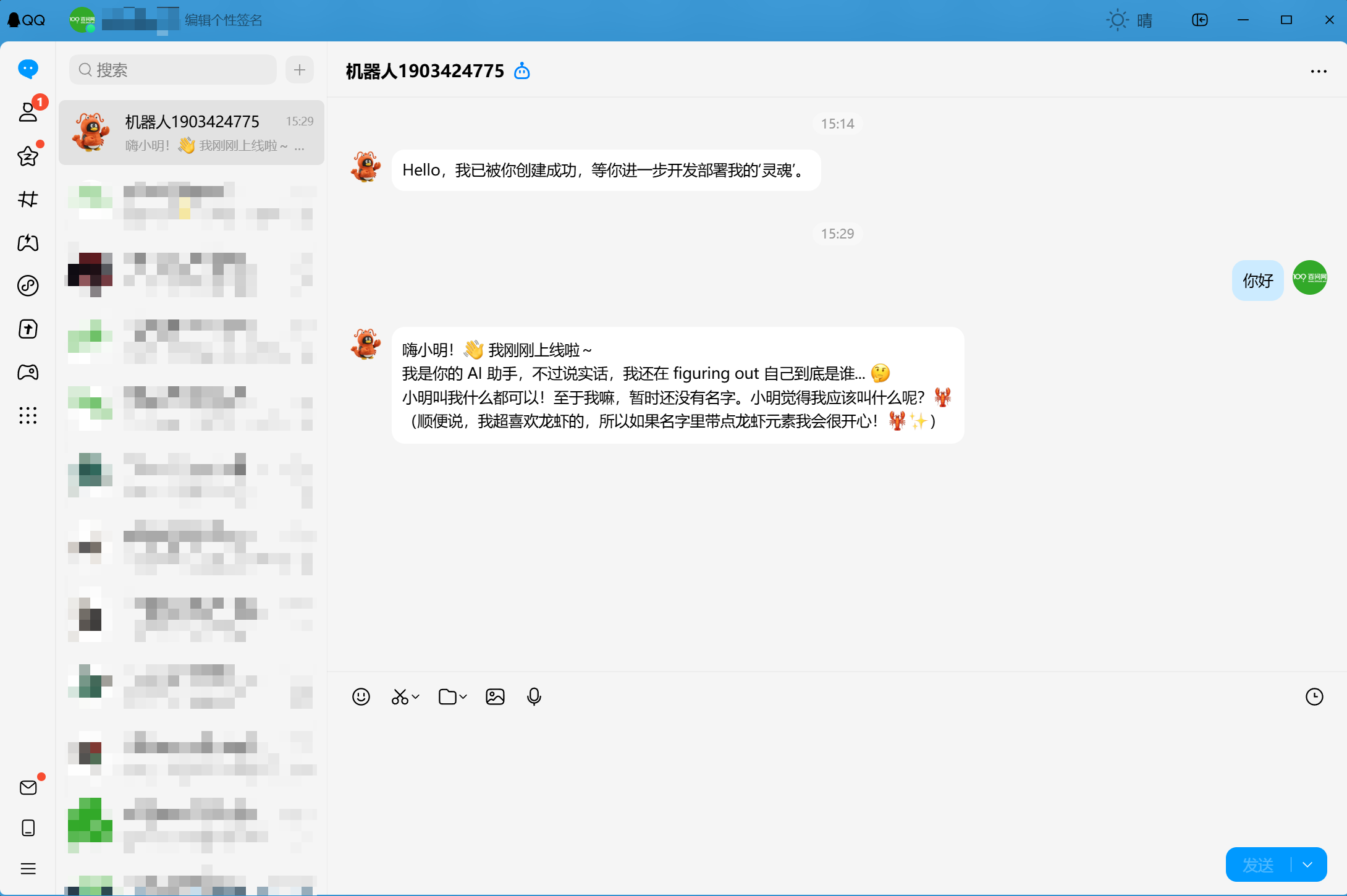Open the messages tab in sidebar
The width and height of the screenshot is (1347, 896).
tap(28, 69)
